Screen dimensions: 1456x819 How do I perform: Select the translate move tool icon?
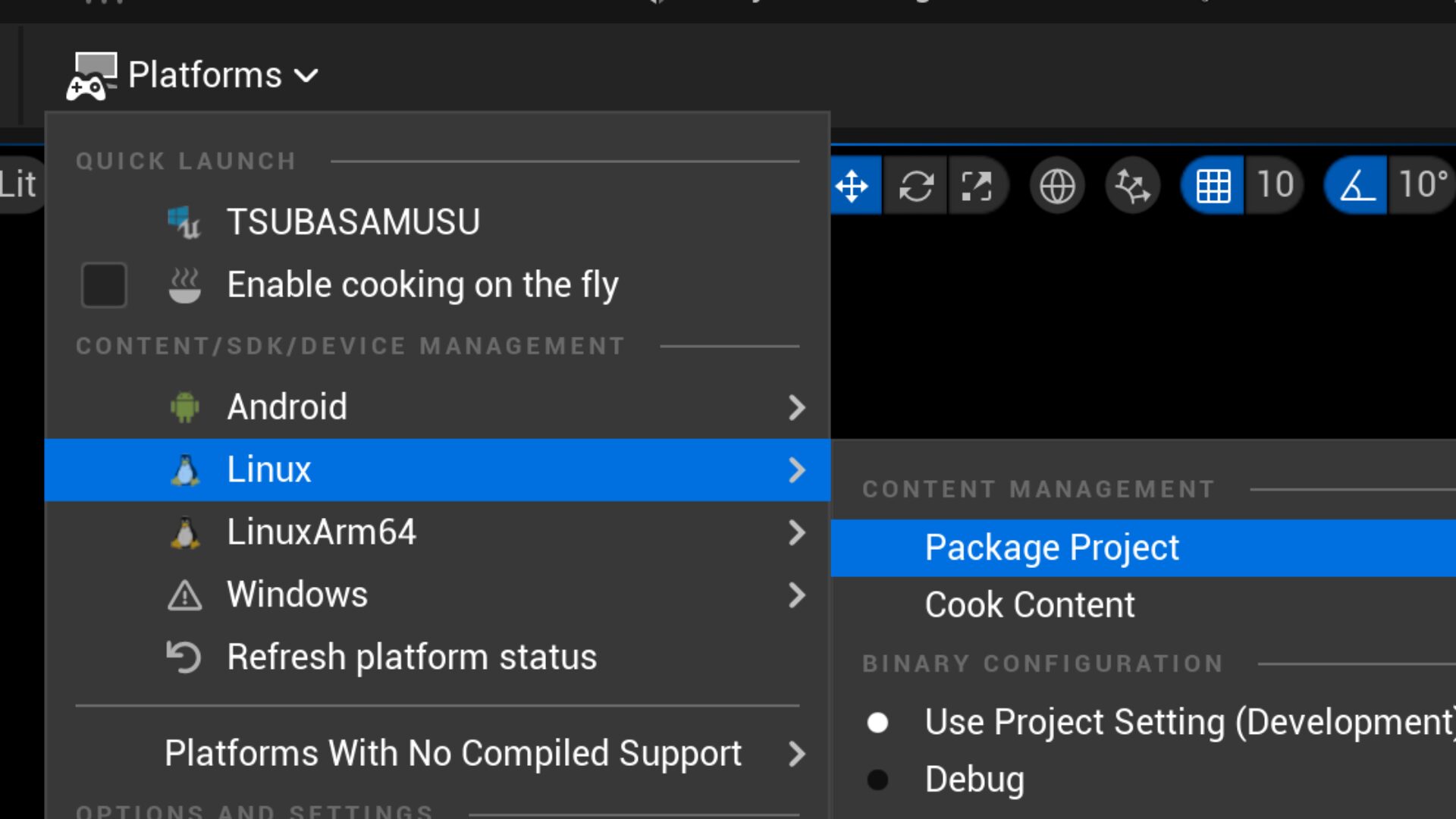pyautogui.click(x=852, y=186)
